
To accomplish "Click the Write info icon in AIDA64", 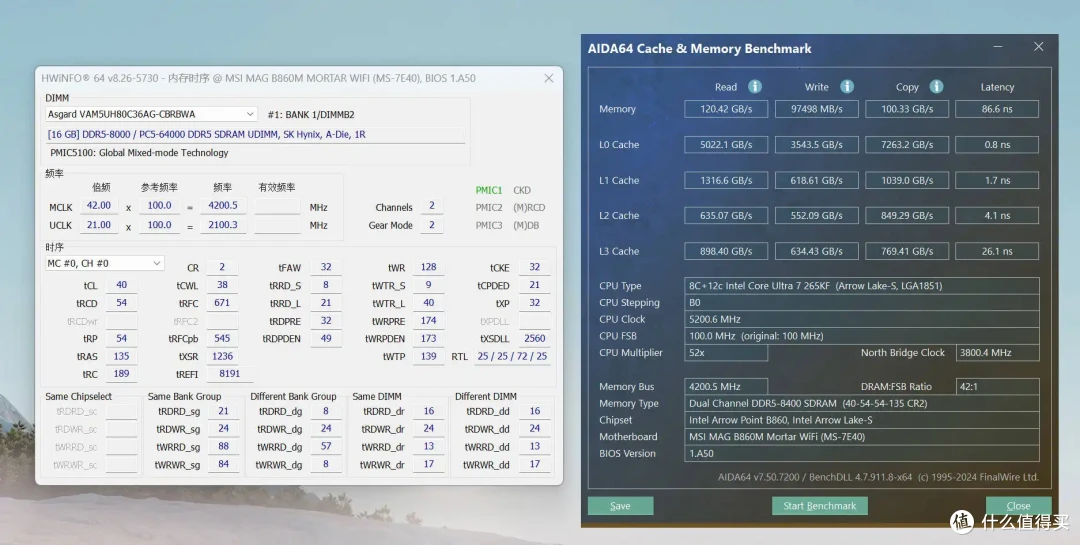I will point(847,86).
